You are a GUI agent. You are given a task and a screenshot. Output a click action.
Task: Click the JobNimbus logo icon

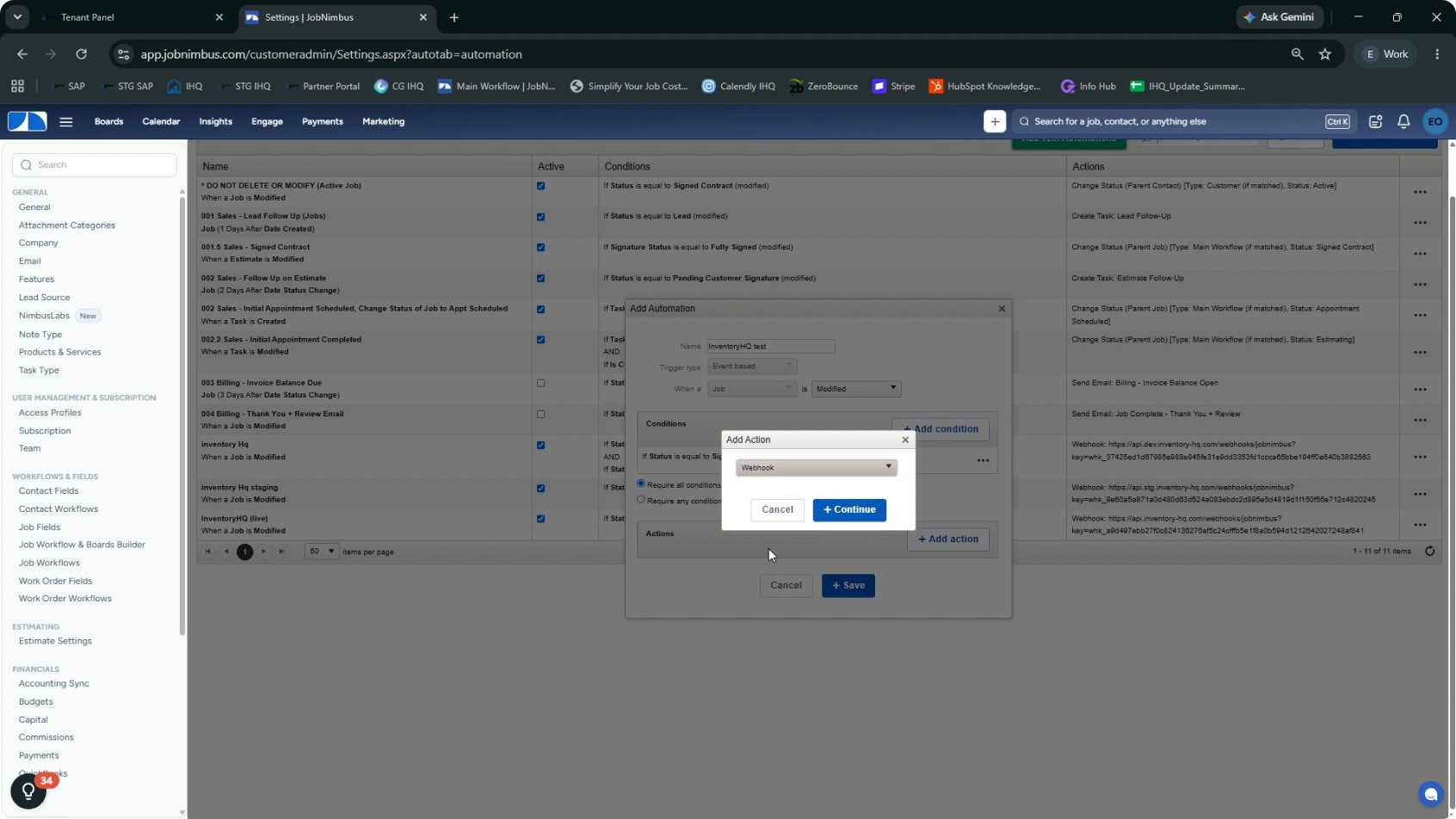[x=28, y=121]
